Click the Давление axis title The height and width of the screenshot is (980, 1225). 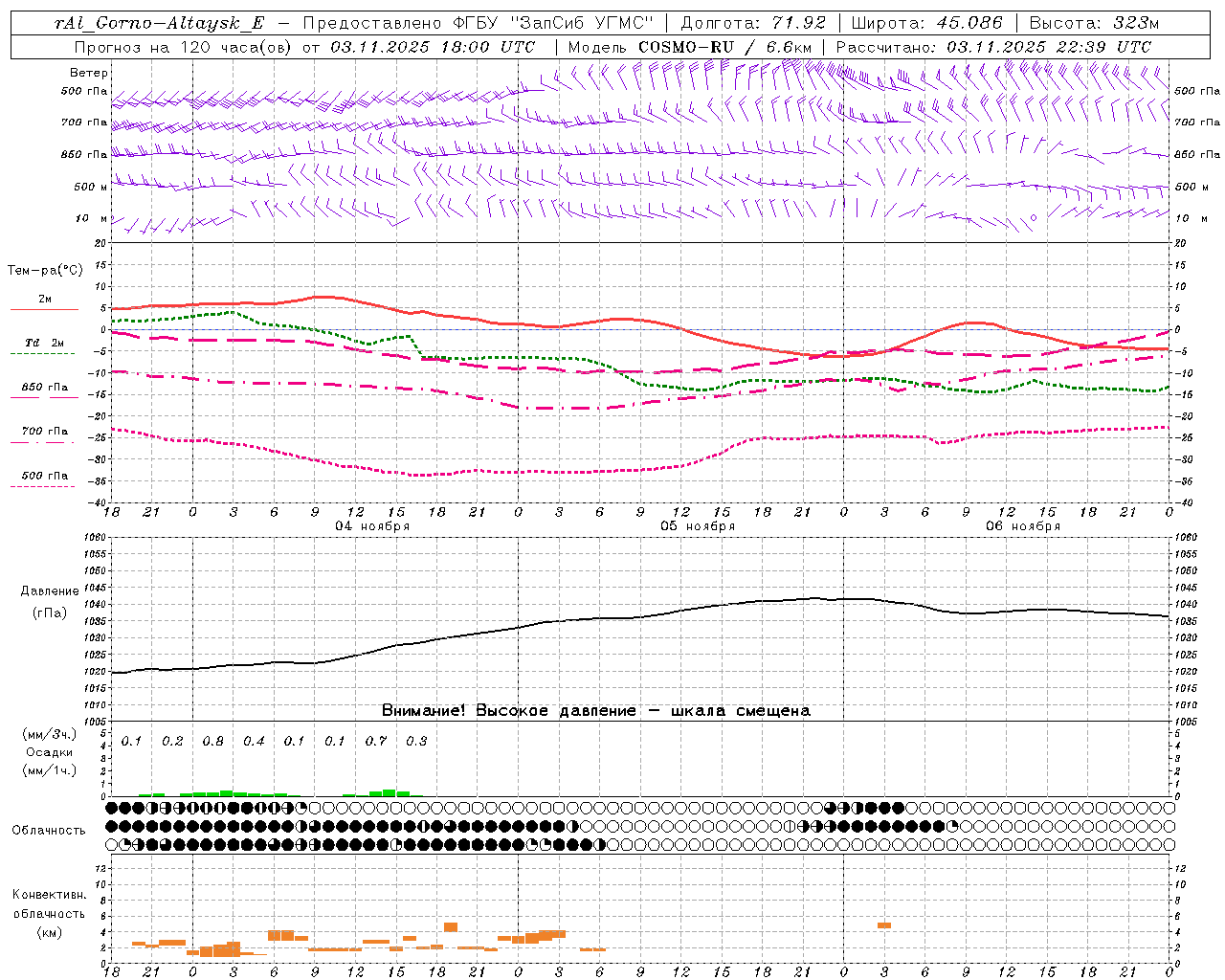point(50,591)
